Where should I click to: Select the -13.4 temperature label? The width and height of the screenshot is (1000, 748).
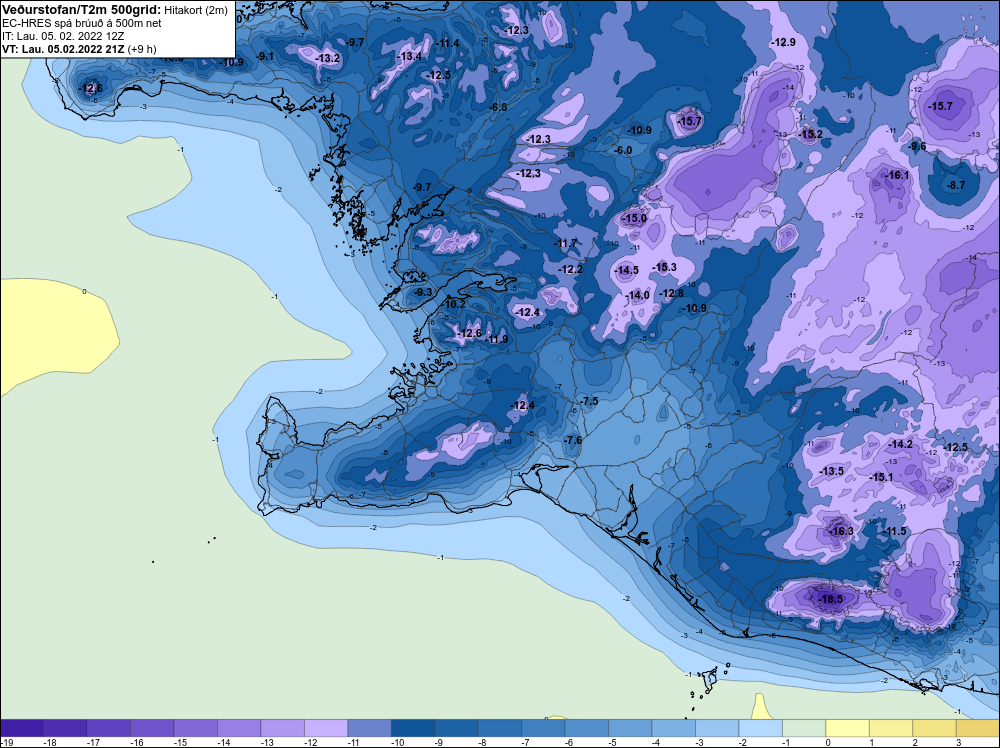pyautogui.click(x=409, y=56)
